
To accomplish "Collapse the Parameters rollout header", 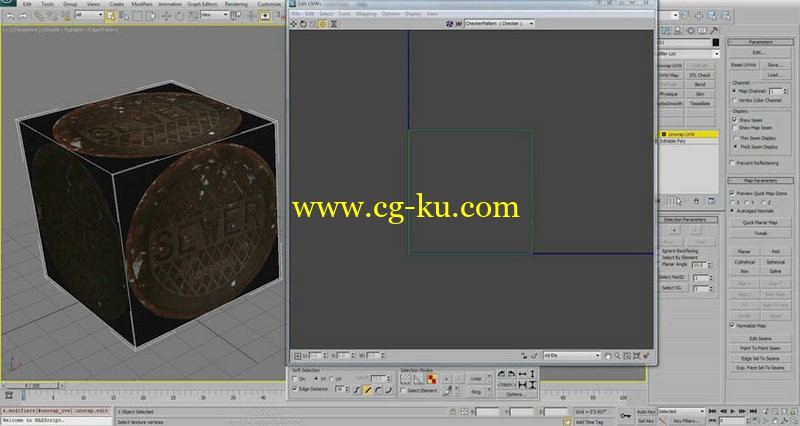I will coord(760,42).
